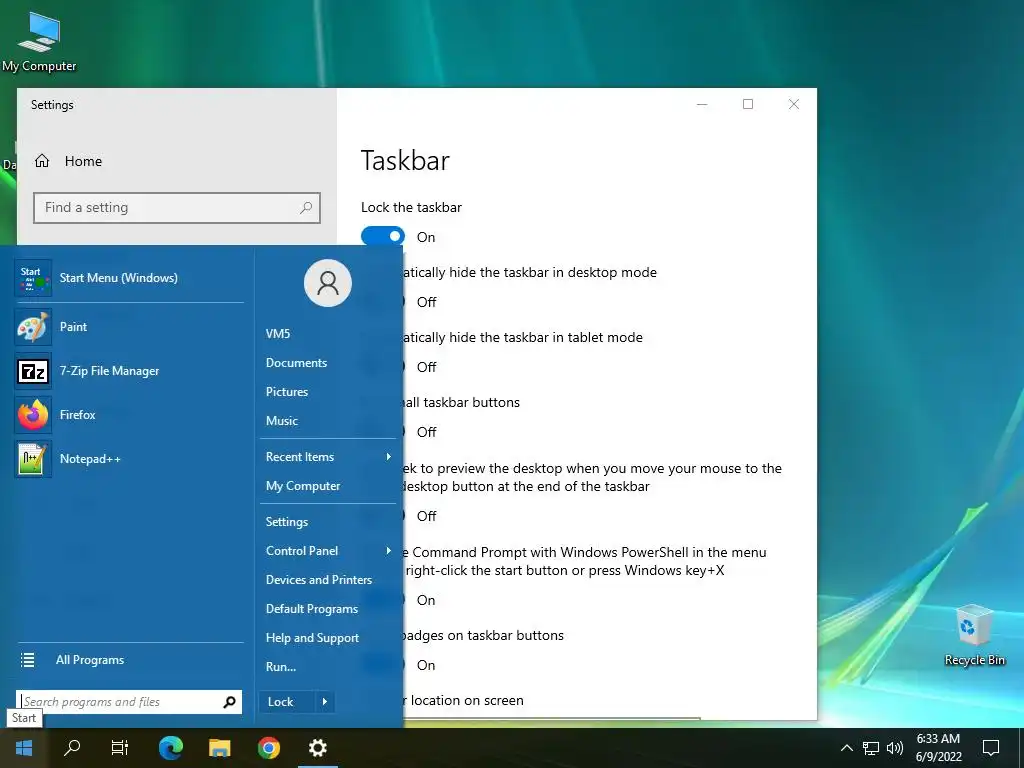Open File Explorer from taskbar
1024x768 pixels.
[219, 748]
